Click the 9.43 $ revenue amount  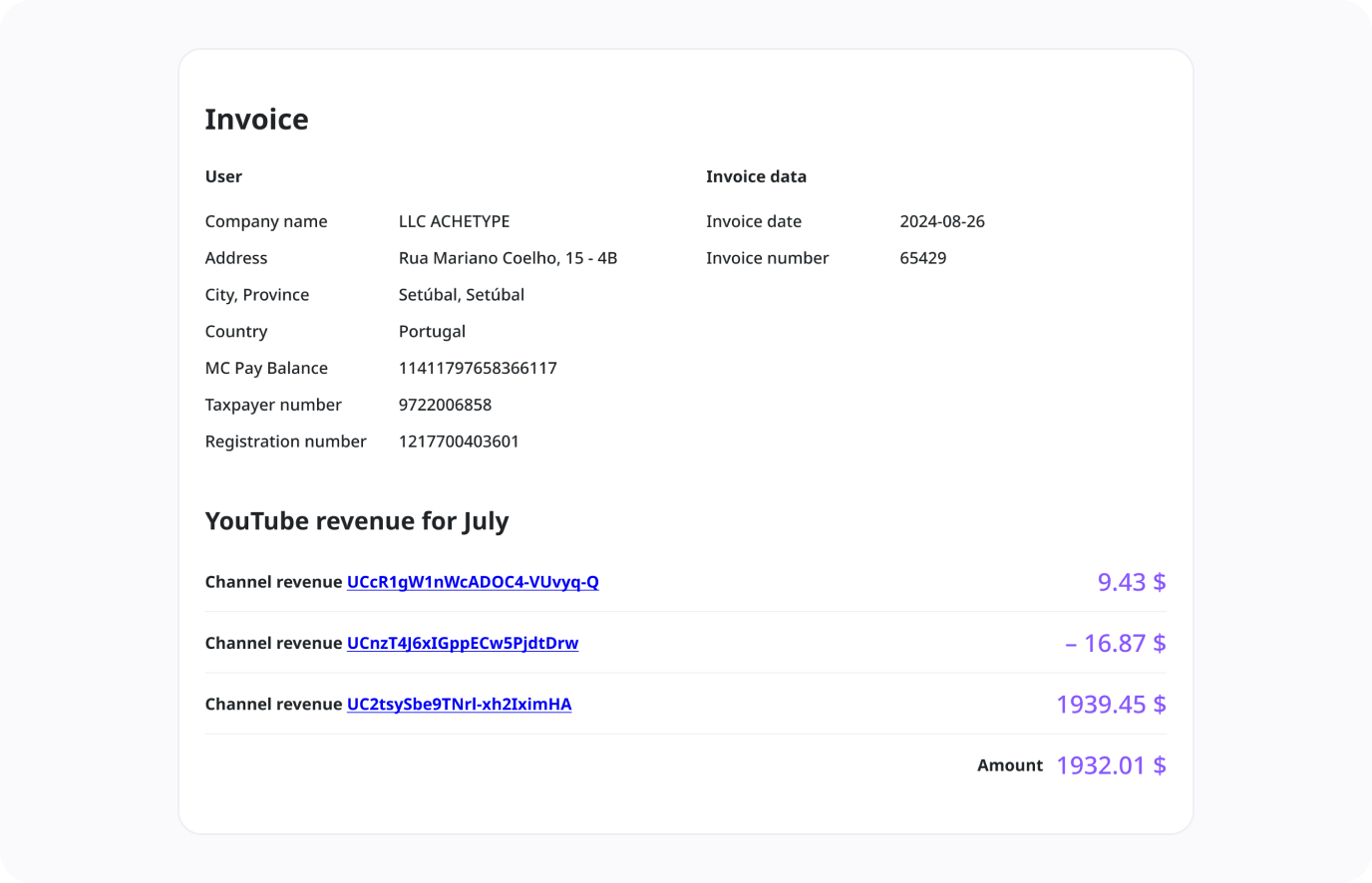1131,582
